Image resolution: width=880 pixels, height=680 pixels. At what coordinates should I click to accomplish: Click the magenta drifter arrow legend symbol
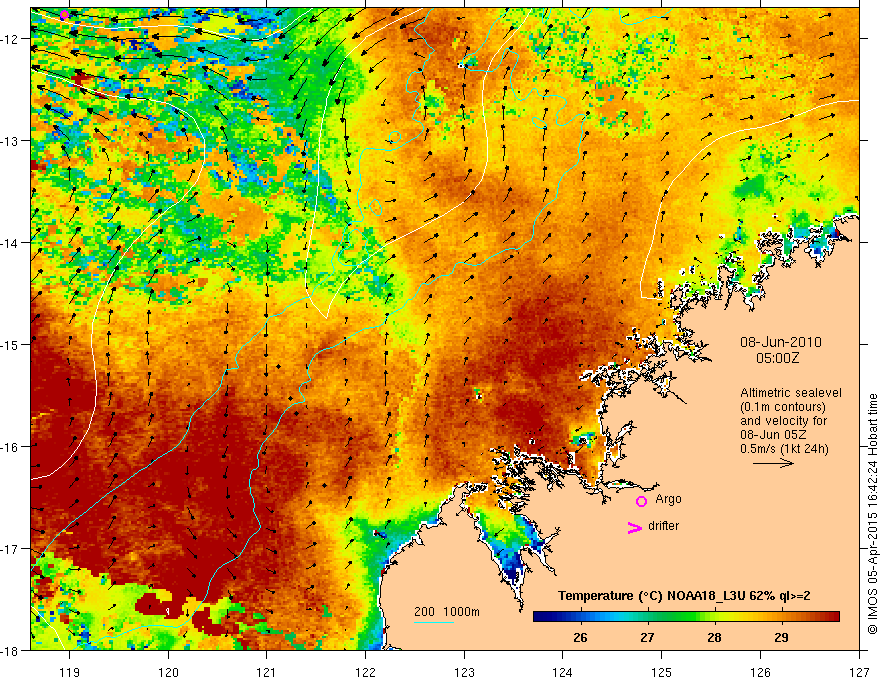[x=635, y=528]
